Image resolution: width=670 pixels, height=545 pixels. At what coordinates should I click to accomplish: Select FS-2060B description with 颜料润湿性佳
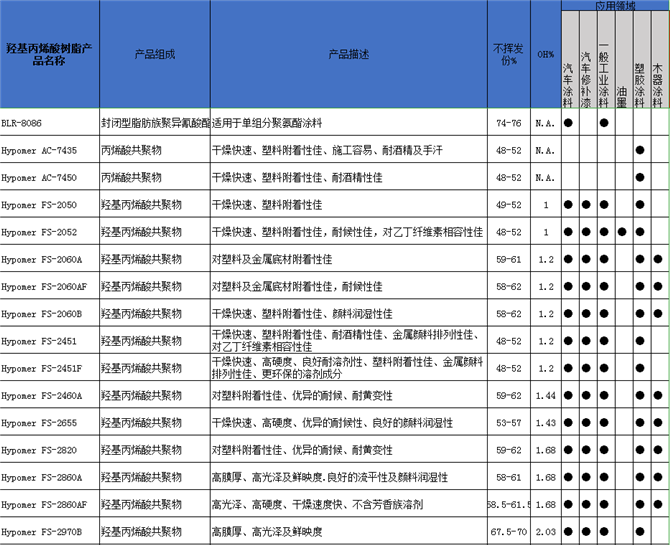coord(349,314)
